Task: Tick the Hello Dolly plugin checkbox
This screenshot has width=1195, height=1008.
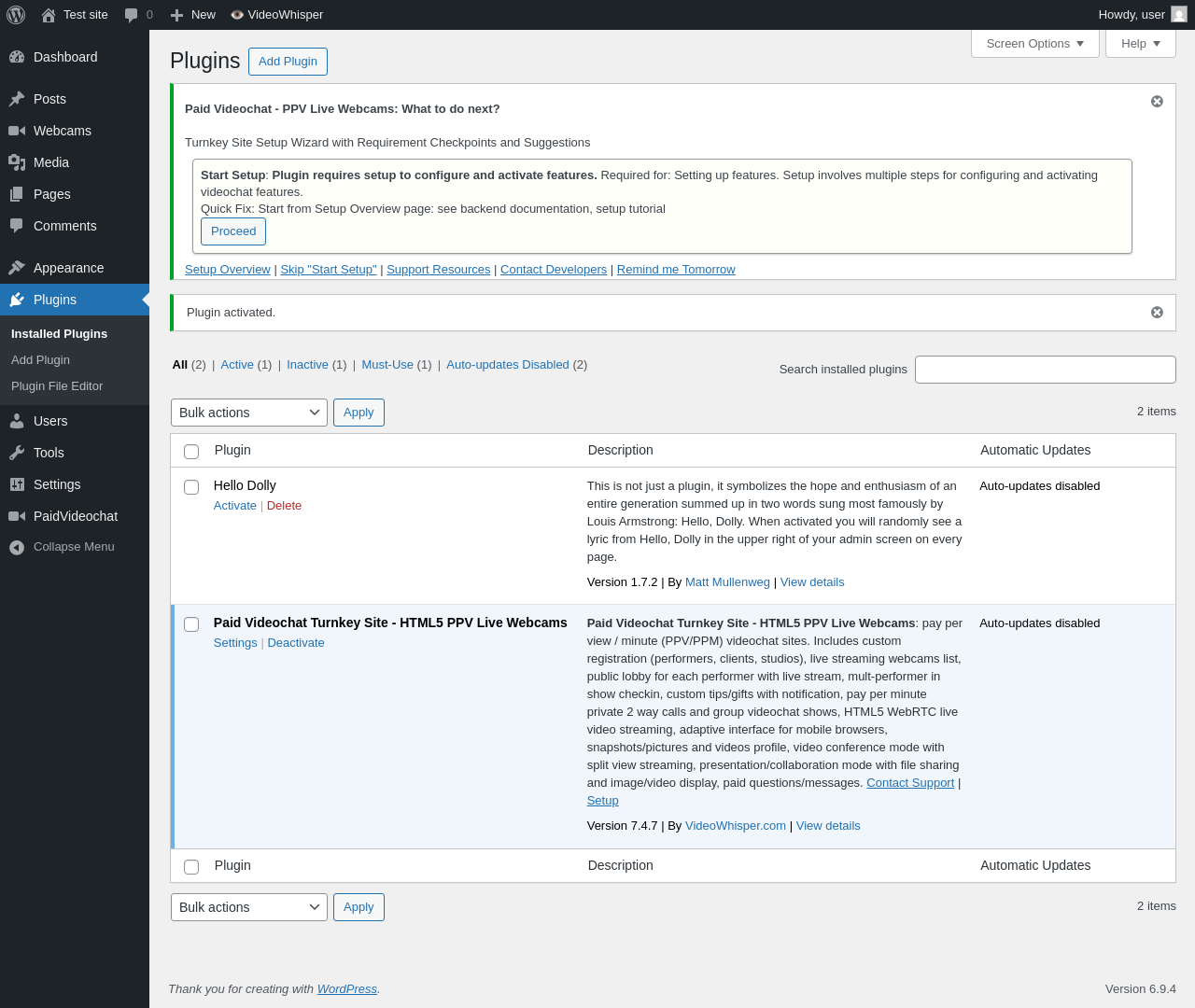Action: [x=191, y=487]
